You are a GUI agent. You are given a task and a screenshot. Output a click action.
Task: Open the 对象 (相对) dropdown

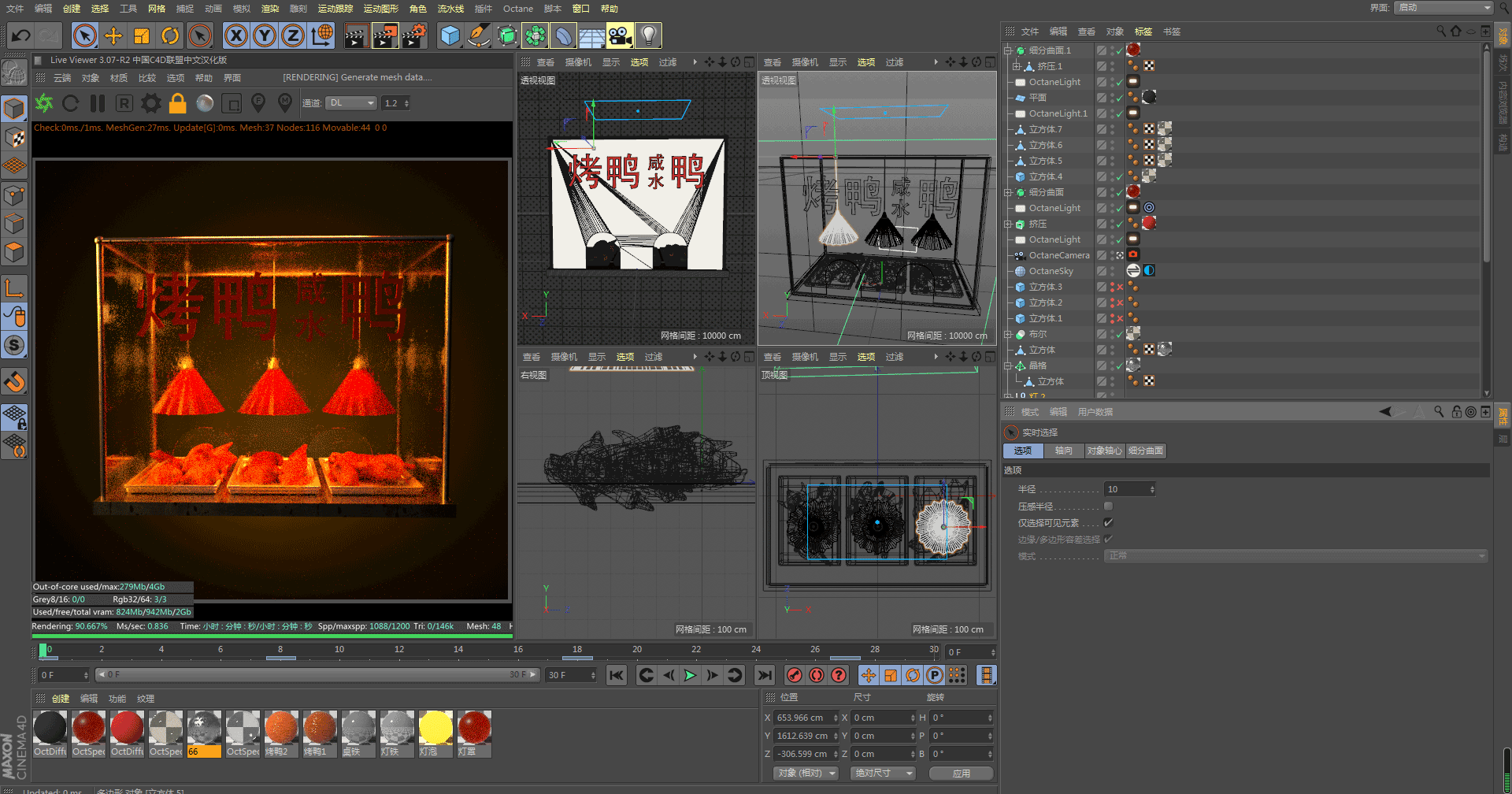806,774
